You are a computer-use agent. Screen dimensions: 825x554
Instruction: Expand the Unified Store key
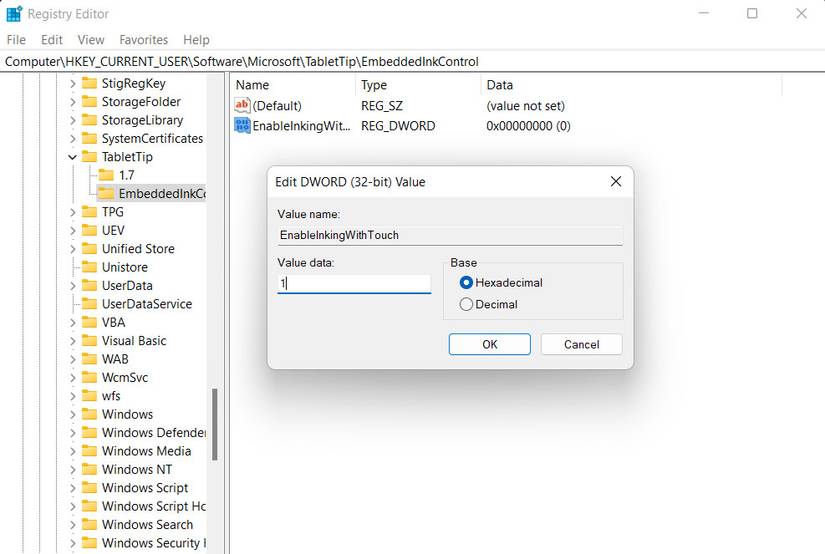click(x=73, y=249)
